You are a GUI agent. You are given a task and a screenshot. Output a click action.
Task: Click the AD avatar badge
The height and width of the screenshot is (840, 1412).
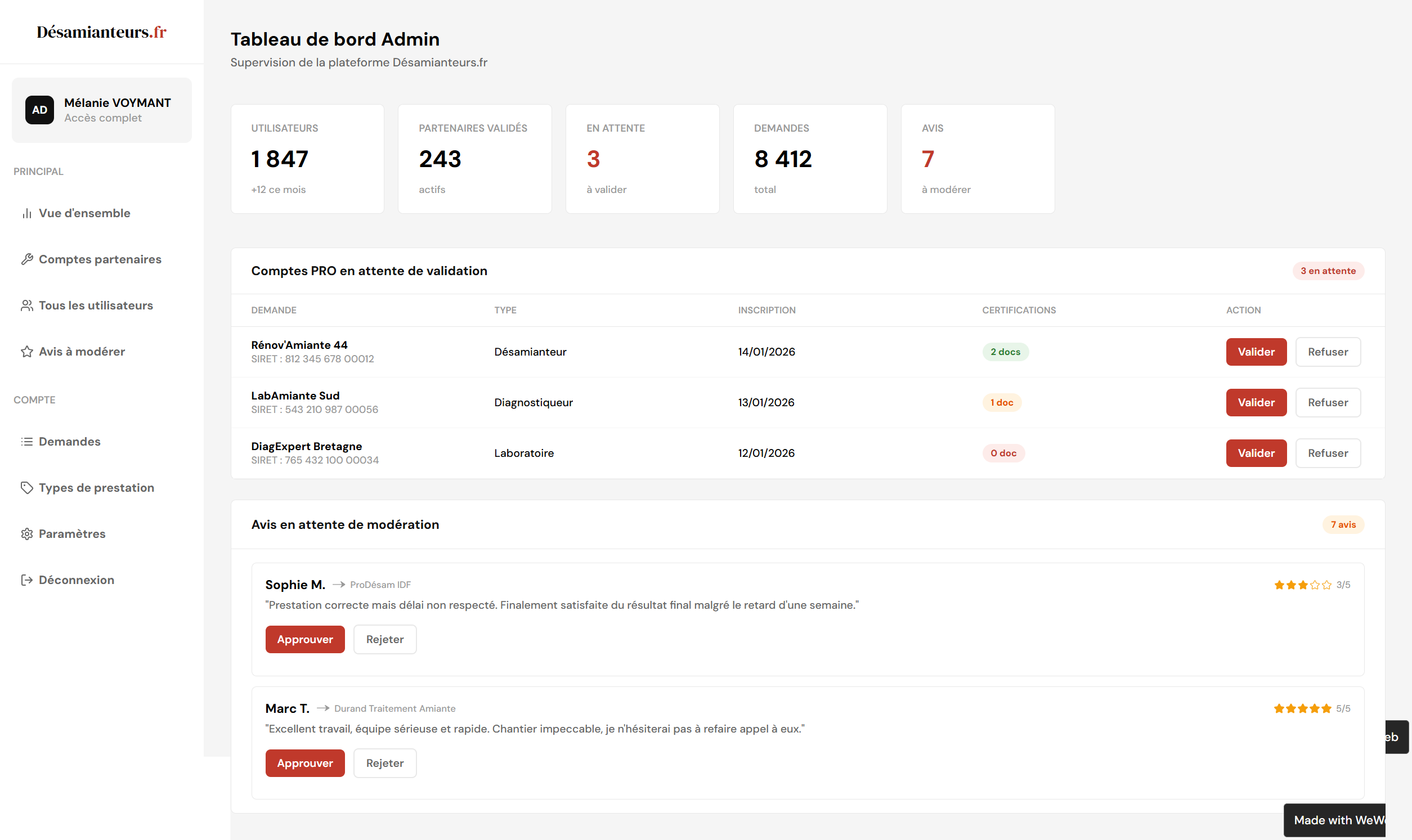click(x=39, y=110)
